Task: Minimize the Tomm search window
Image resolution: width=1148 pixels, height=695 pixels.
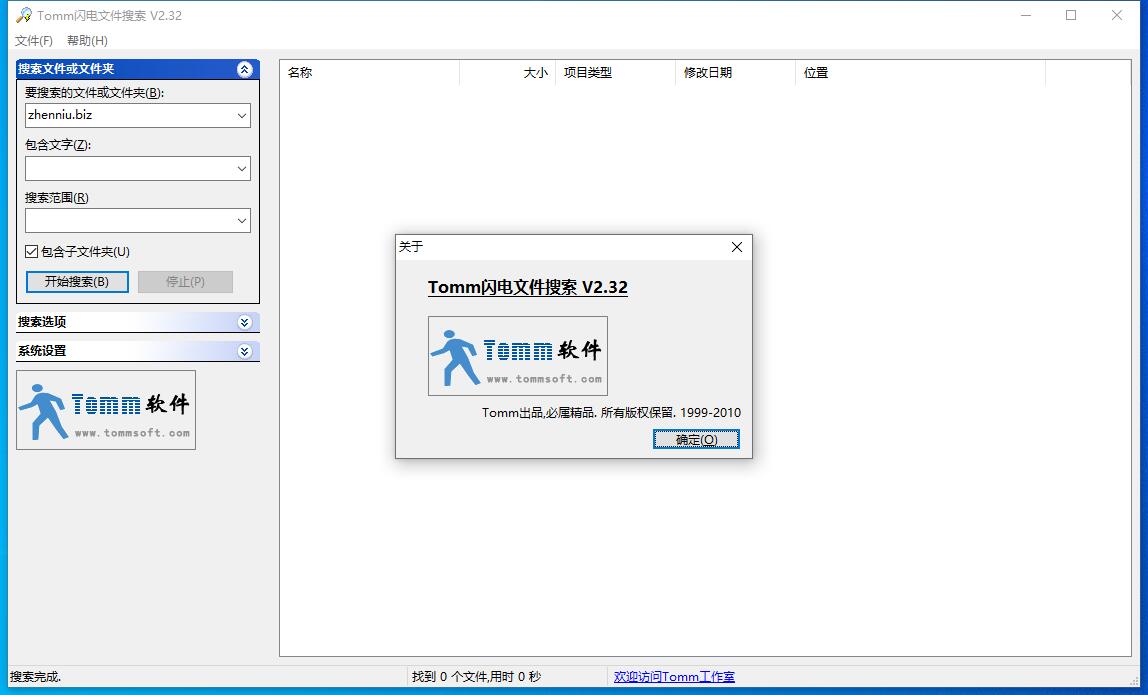Action: pos(1026,15)
